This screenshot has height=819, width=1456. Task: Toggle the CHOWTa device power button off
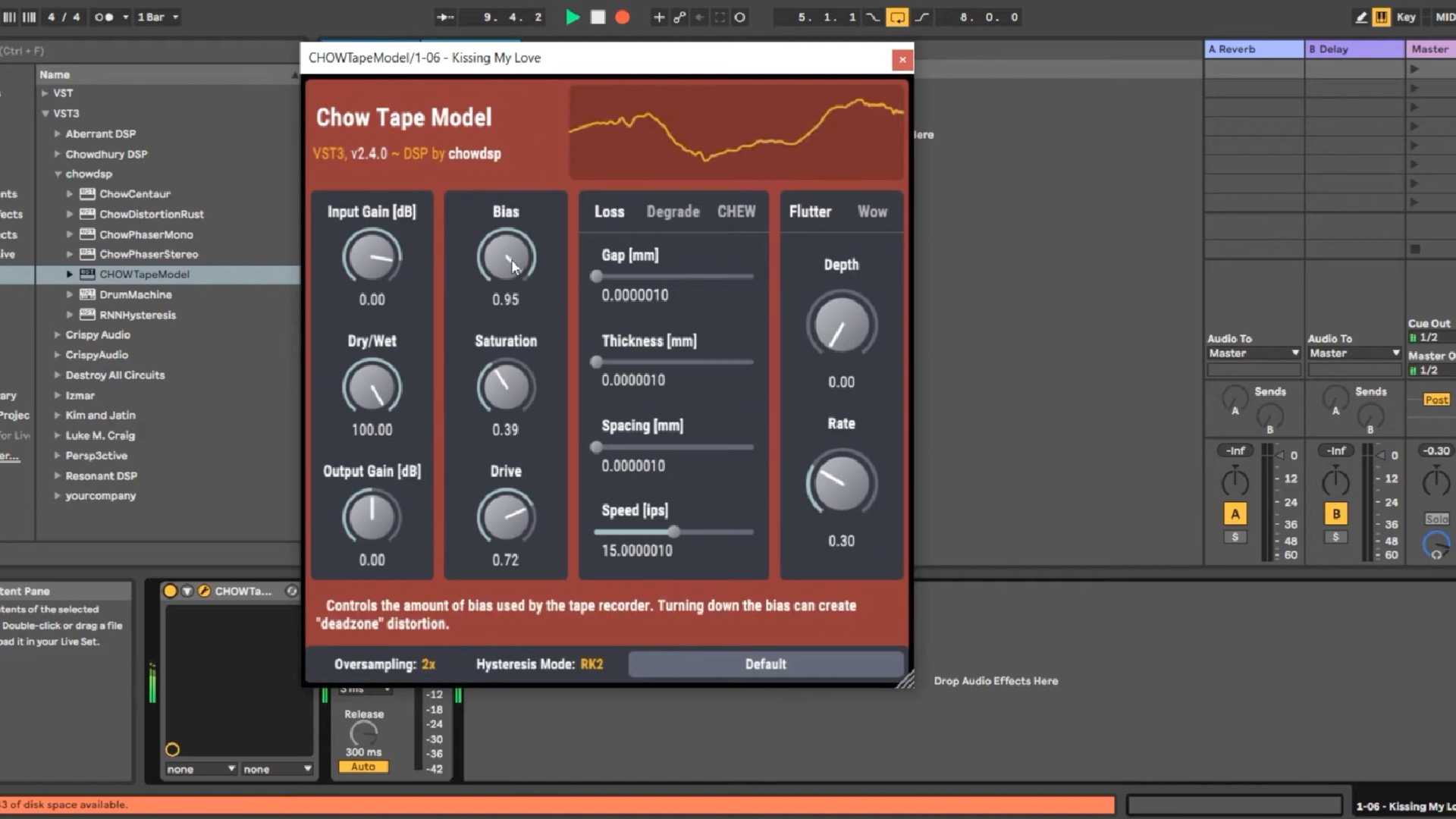coord(171,591)
